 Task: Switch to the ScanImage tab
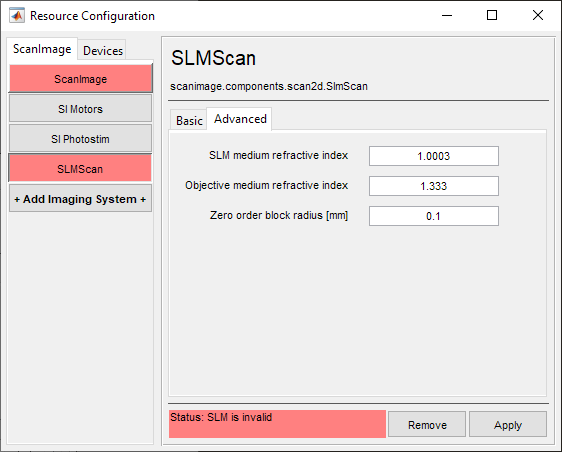click(x=42, y=49)
